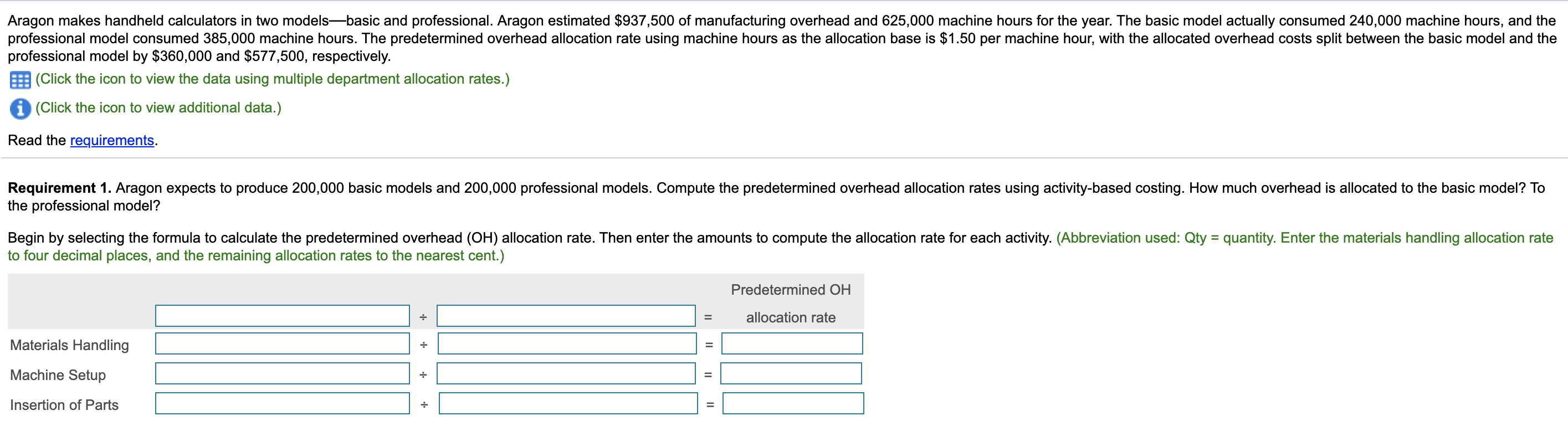Click the additional data link text
1568x421 pixels.
point(158,107)
